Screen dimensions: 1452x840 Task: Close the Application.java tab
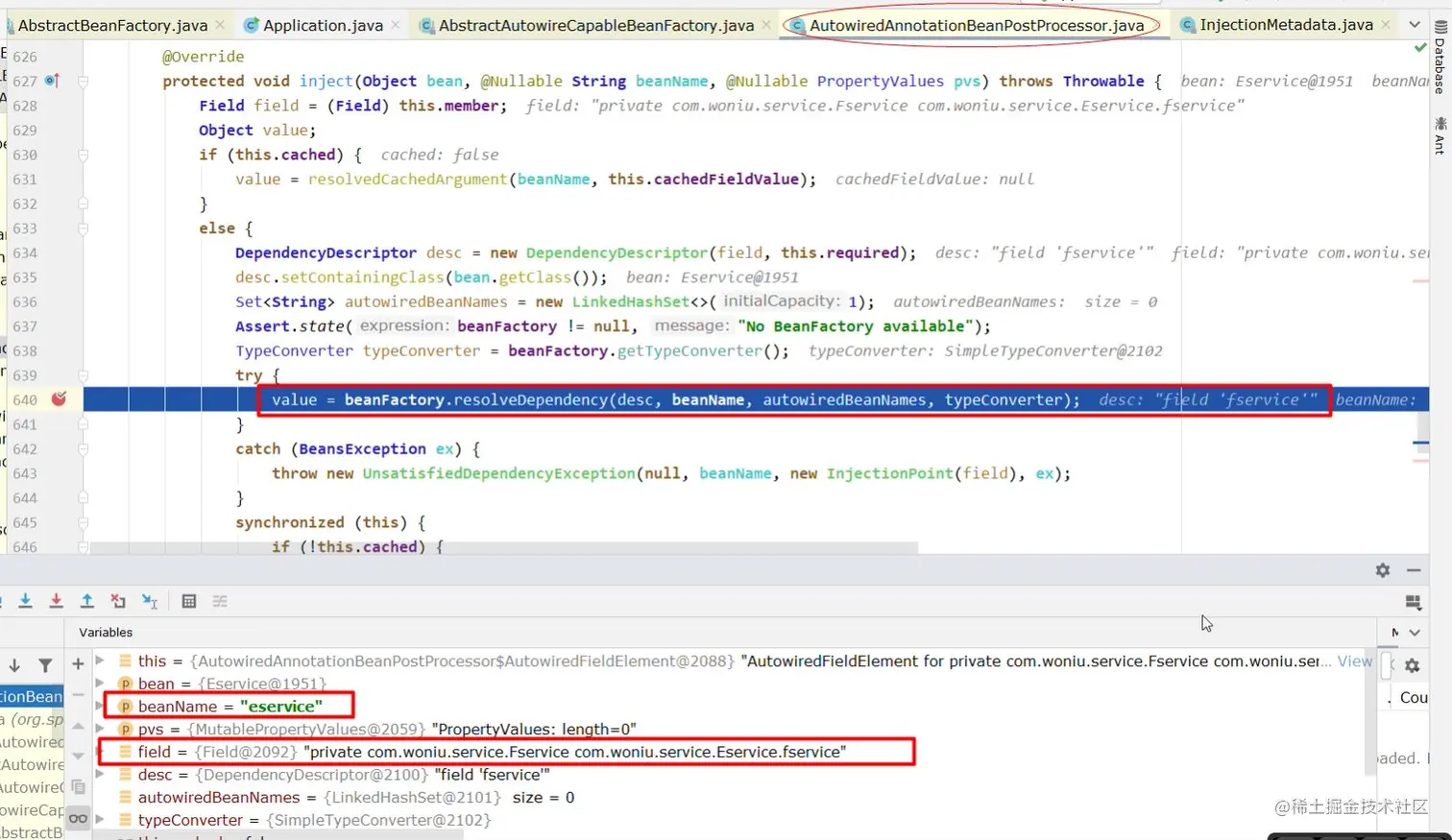coord(396,25)
